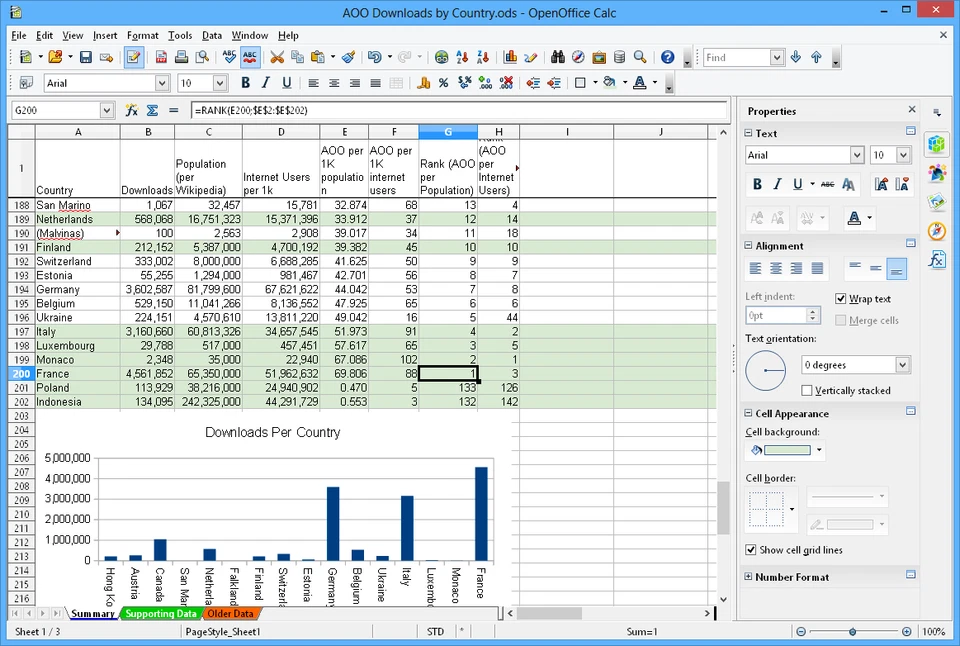Launch the Function Wizard
The image size is (960, 646).
(133, 108)
